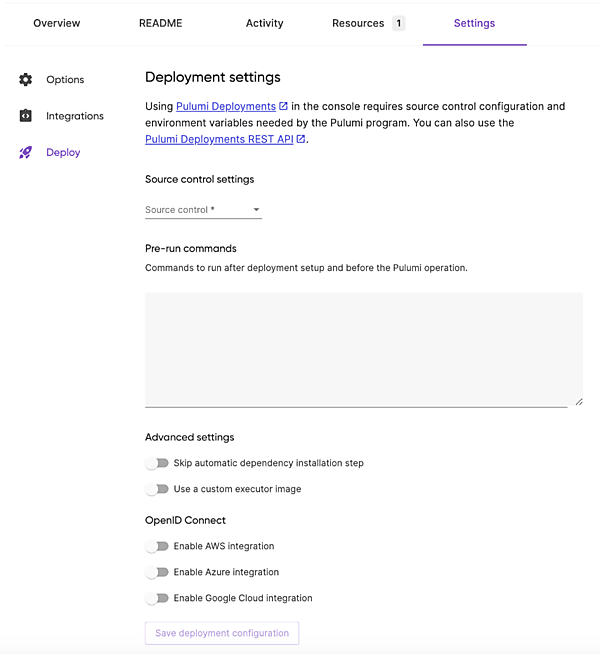Viewport: 600px width, 654px height.
Task: Click the Resources count badge
Action: pyautogui.click(x=398, y=23)
